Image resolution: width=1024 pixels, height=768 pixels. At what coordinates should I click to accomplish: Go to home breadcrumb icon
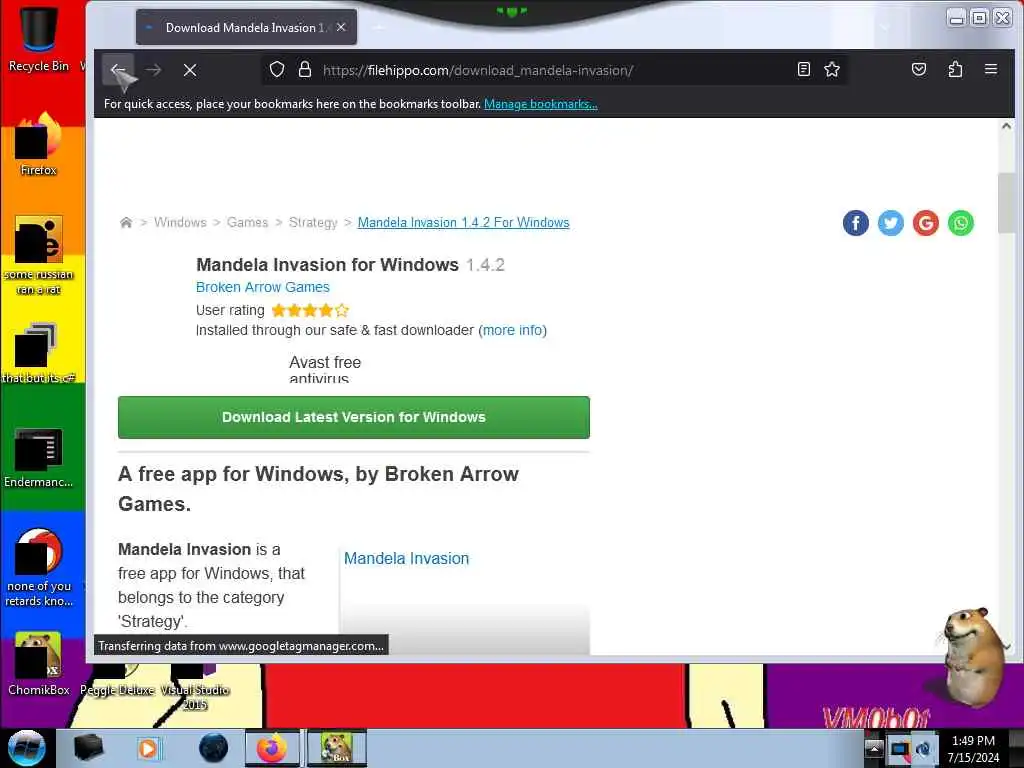[x=126, y=223]
